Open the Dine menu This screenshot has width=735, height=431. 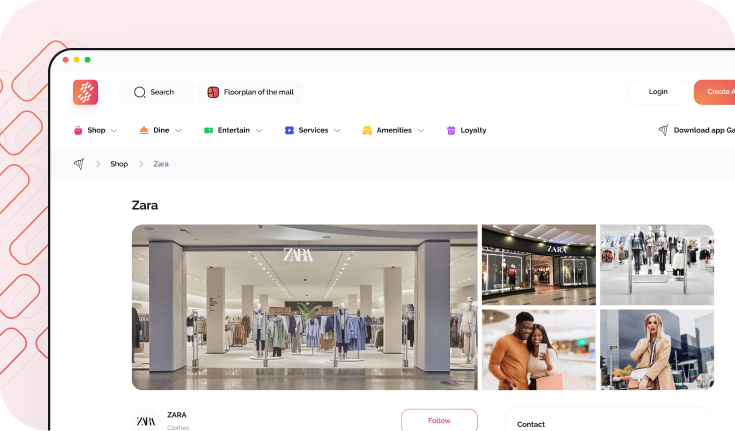click(x=161, y=130)
